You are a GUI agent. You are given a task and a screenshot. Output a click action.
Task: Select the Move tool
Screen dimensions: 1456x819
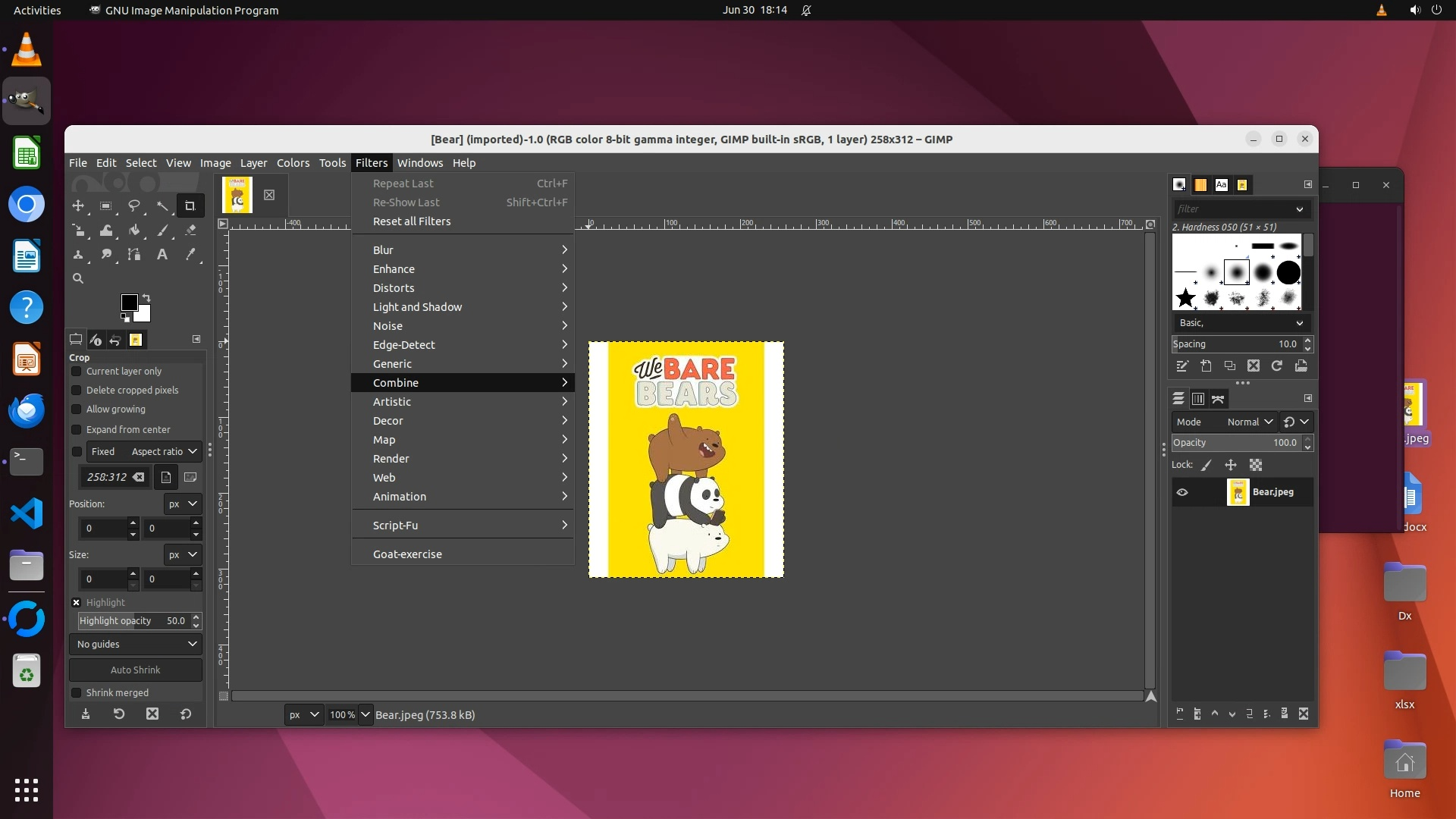coord(78,206)
